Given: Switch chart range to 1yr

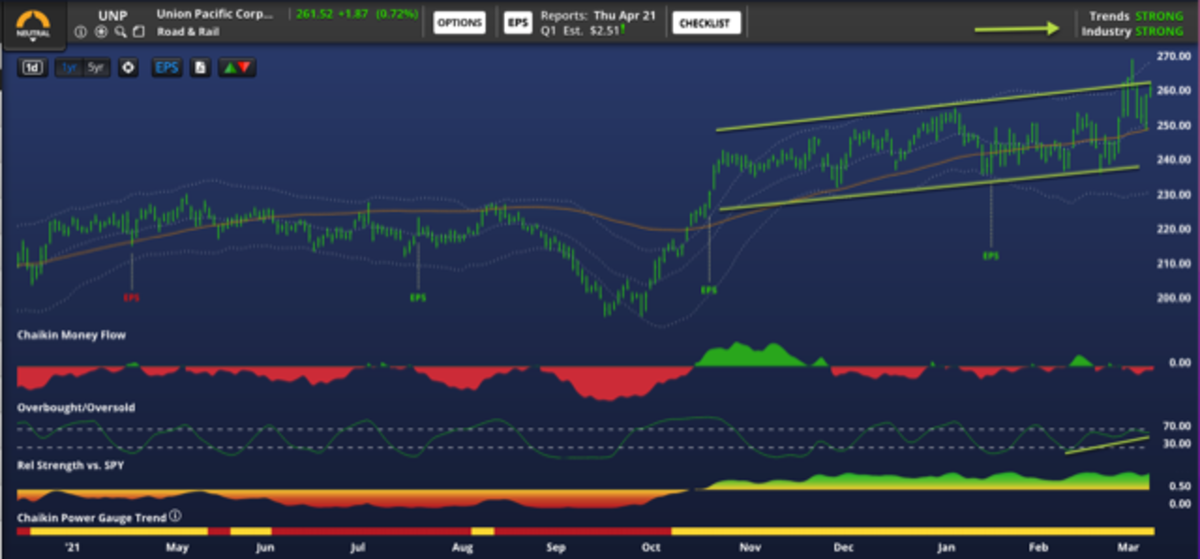Looking at the screenshot, I should (x=69, y=68).
